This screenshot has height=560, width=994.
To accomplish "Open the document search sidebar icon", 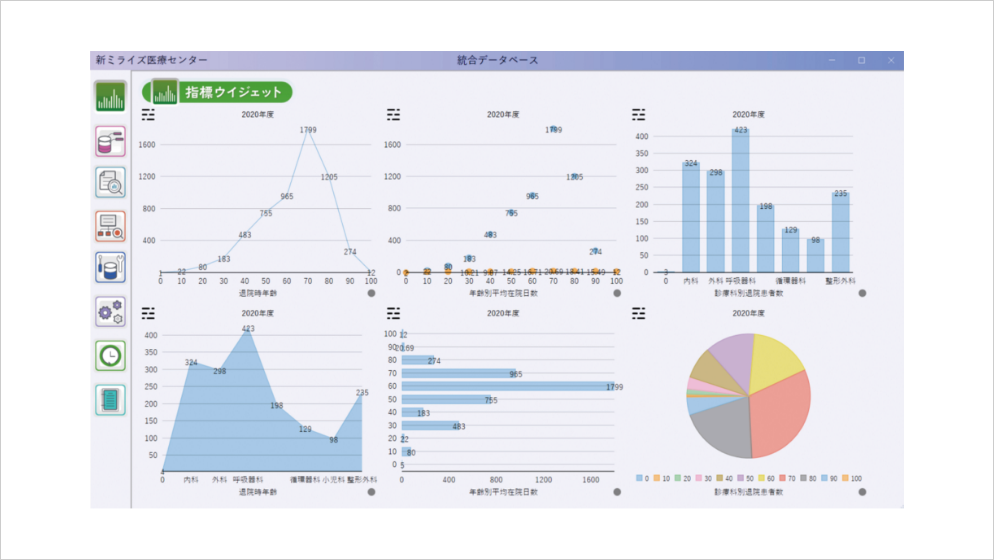I will (110, 183).
